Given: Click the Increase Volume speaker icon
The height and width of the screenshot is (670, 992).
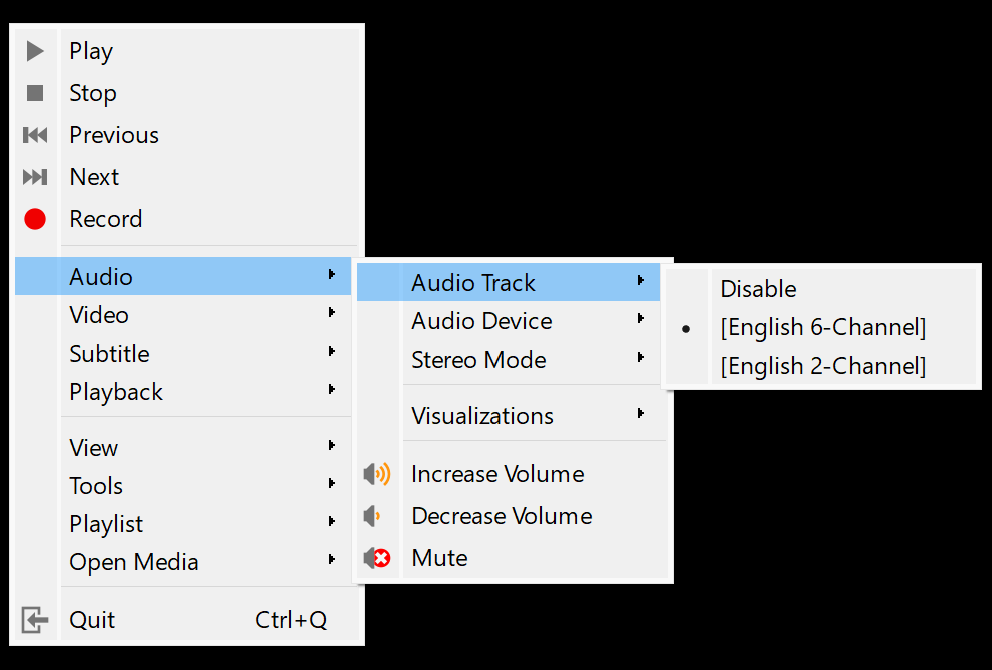Looking at the screenshot, I should [377, 474].
